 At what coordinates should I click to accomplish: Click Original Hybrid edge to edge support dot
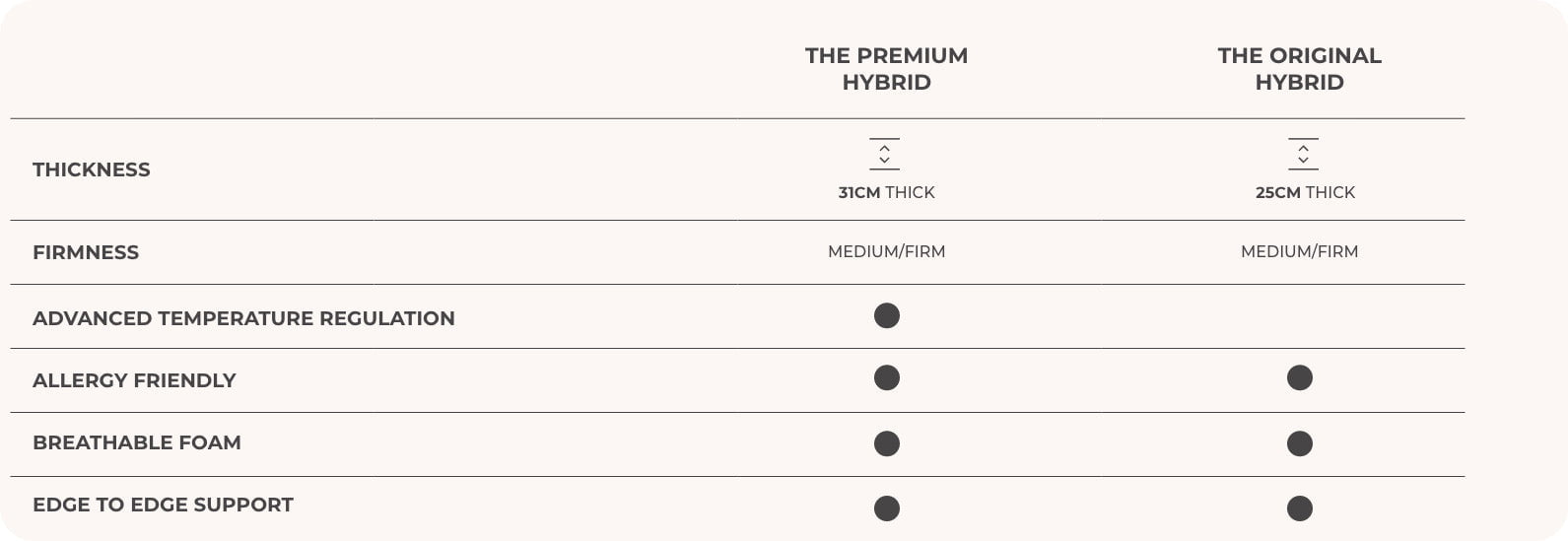(x=1300, y=508)
